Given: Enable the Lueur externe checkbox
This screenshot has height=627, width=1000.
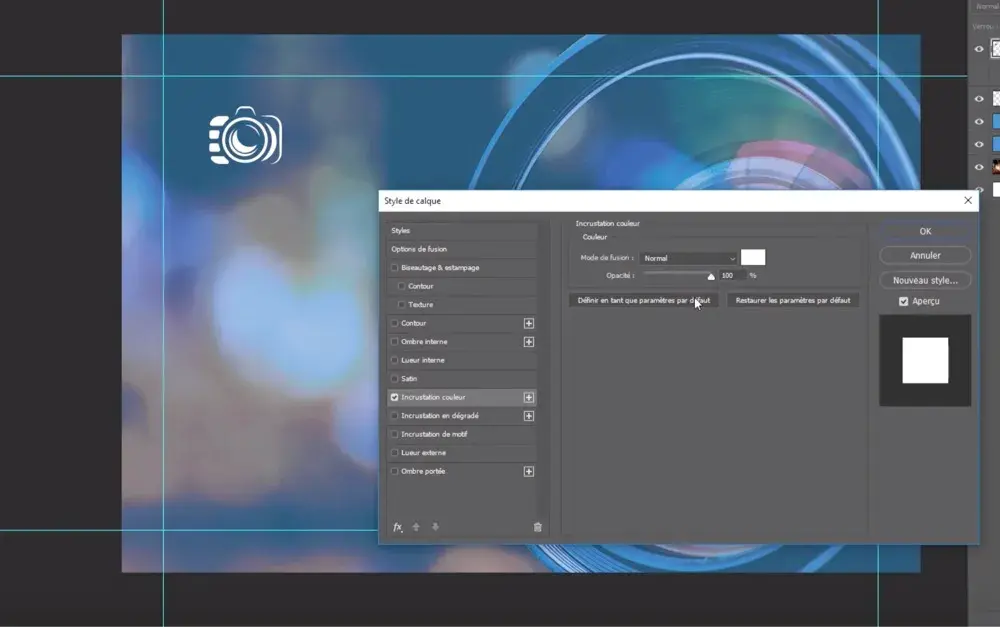Looking at the screenshot, I should pos(394,453).
